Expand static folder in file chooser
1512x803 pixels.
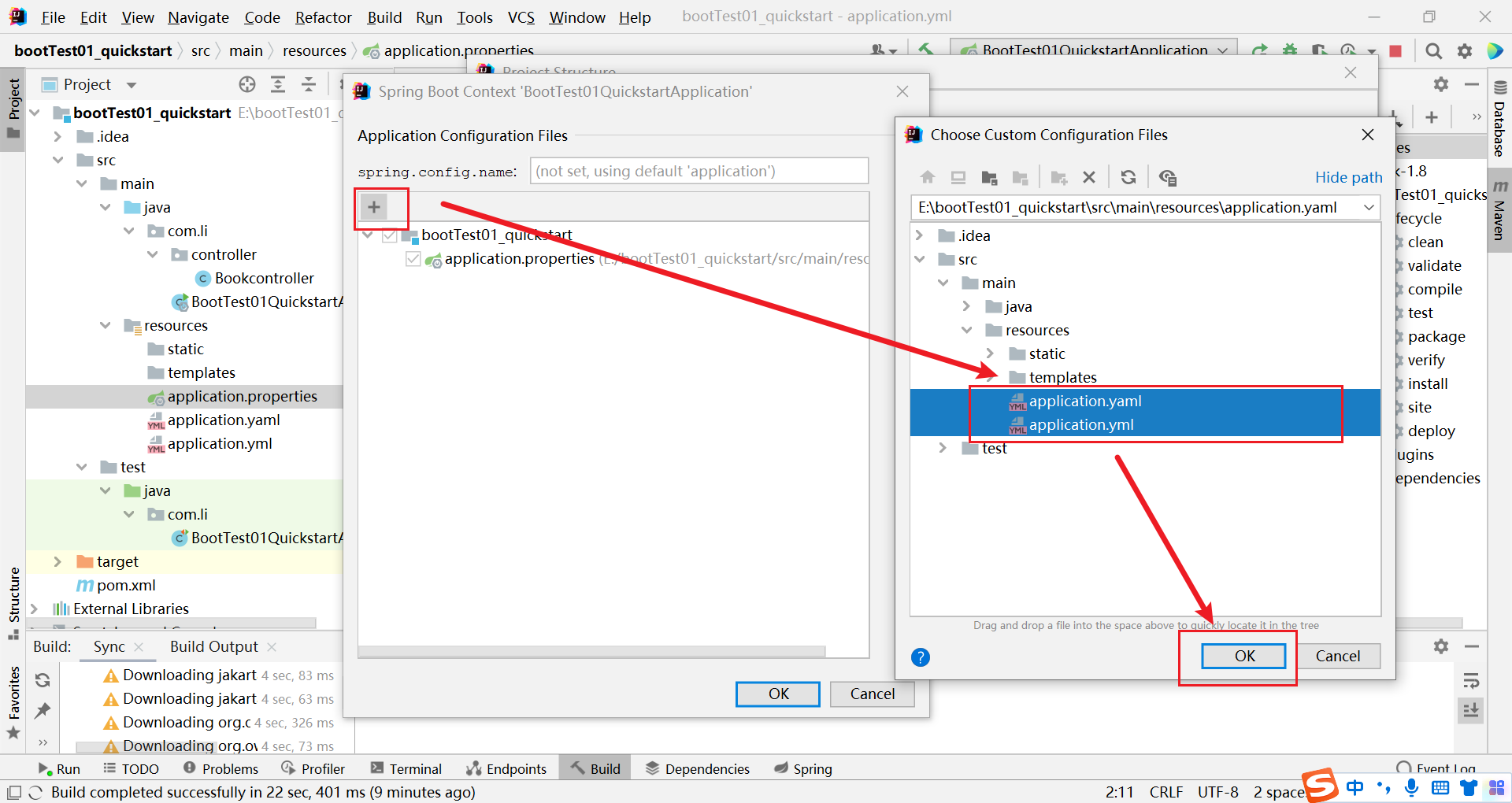[x=990, y=353]
